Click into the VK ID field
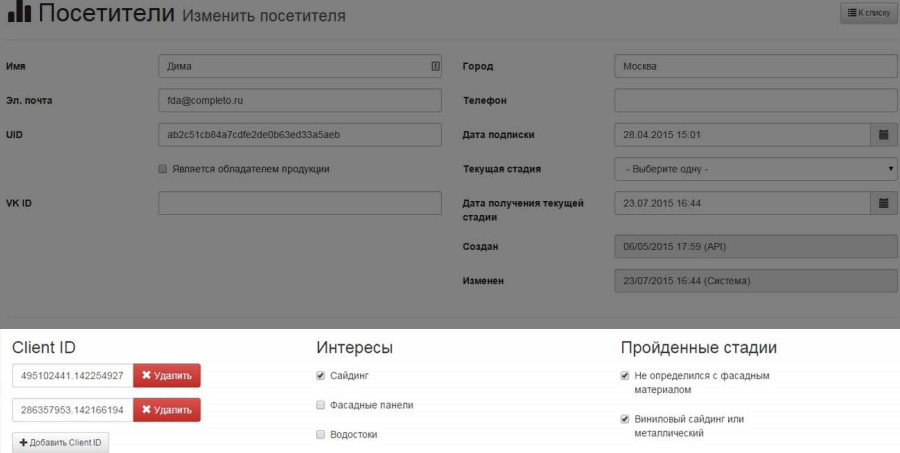This screenshot has height=453, width=900. click(300, 203)
